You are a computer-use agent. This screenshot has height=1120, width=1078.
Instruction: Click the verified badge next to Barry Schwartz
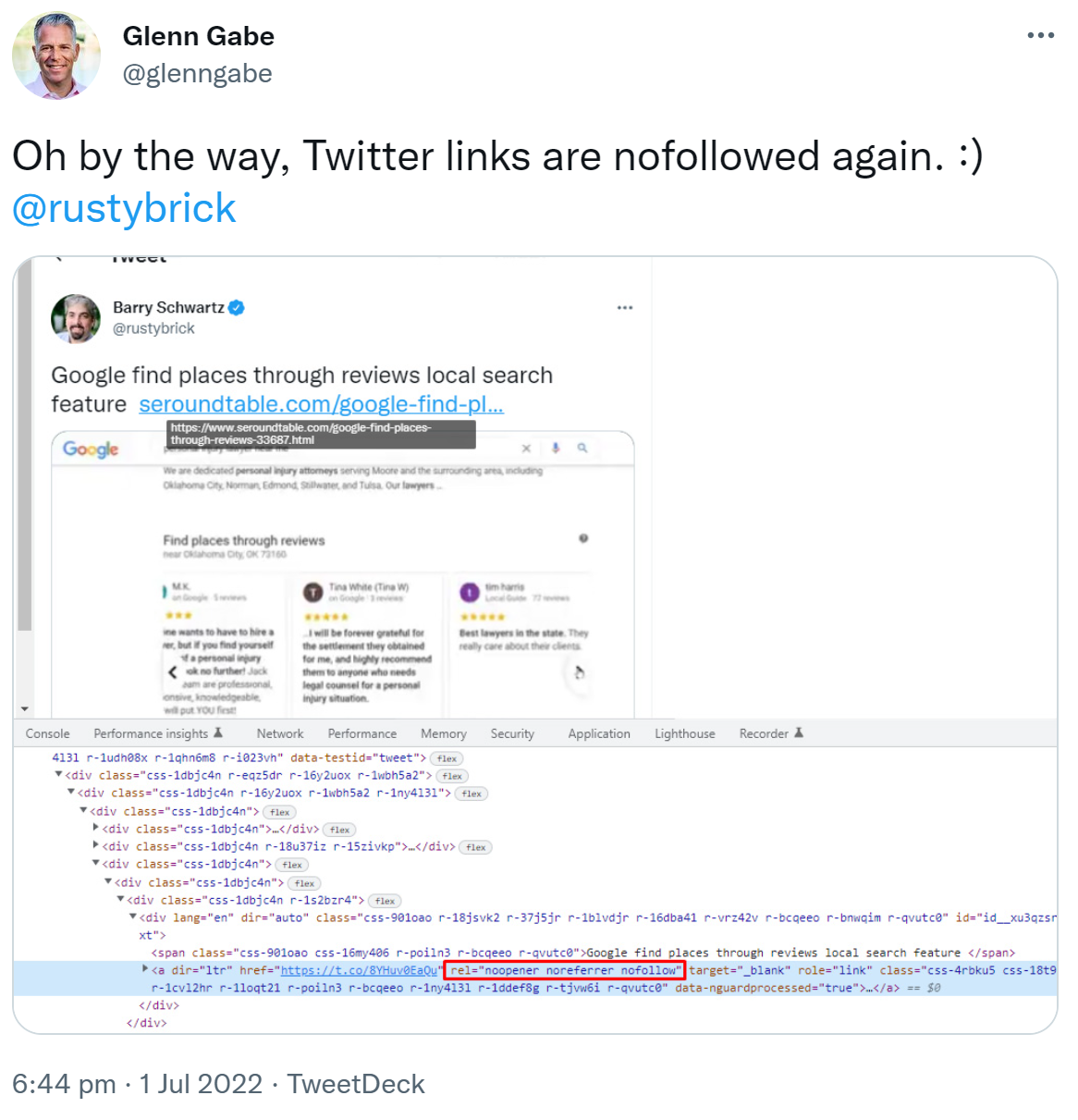237,307
